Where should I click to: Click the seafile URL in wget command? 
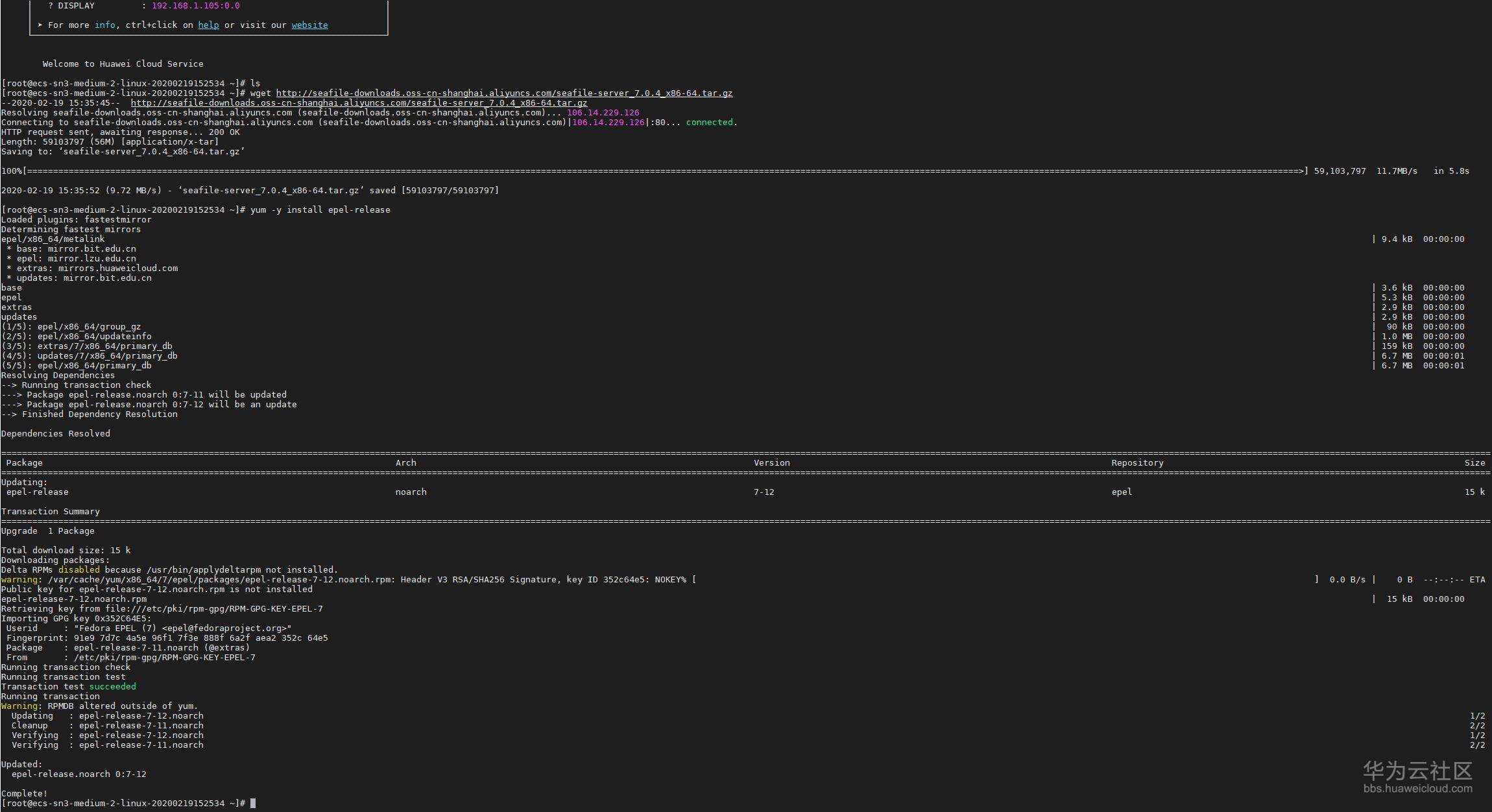click(504, 93)
